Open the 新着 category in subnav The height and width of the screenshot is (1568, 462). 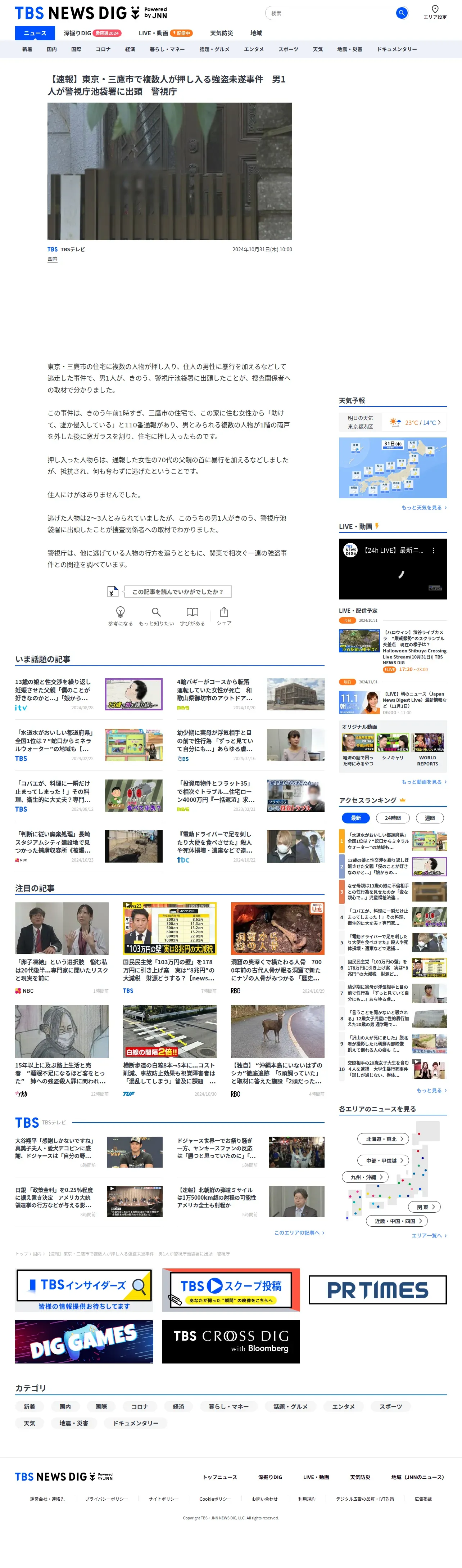click(27, 49)
